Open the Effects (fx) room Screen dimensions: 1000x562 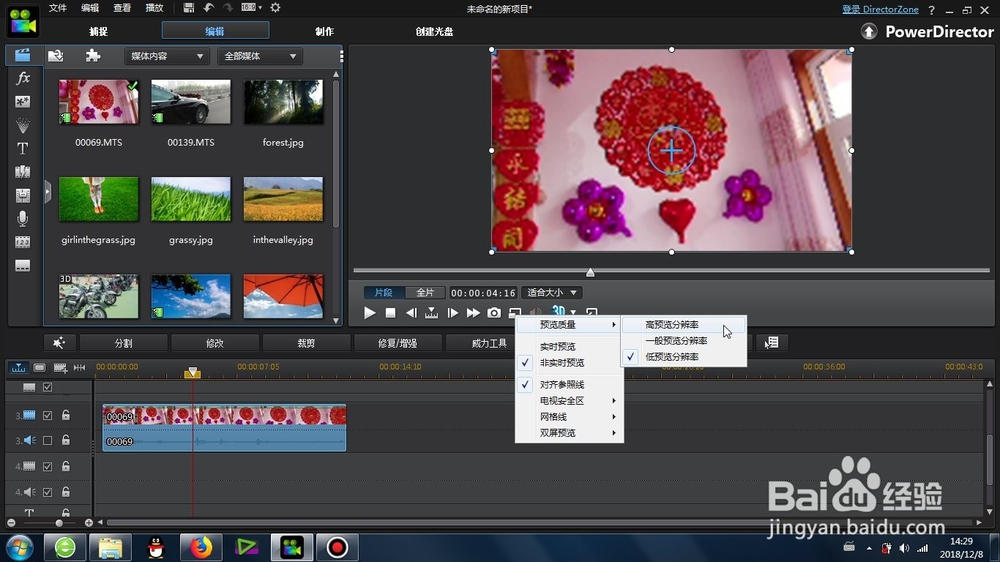pos(22,78)
